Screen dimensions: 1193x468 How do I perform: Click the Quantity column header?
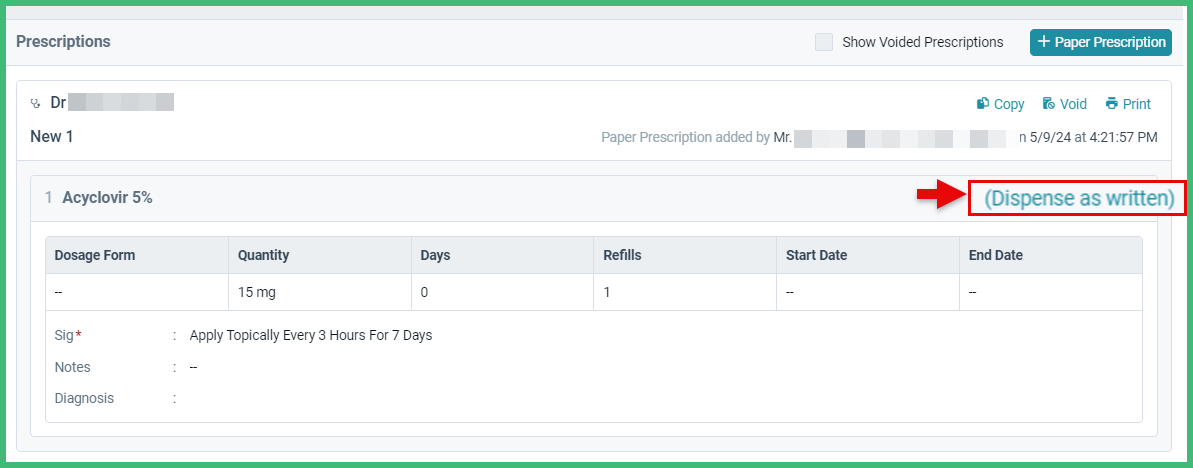(x=263, y=255)
